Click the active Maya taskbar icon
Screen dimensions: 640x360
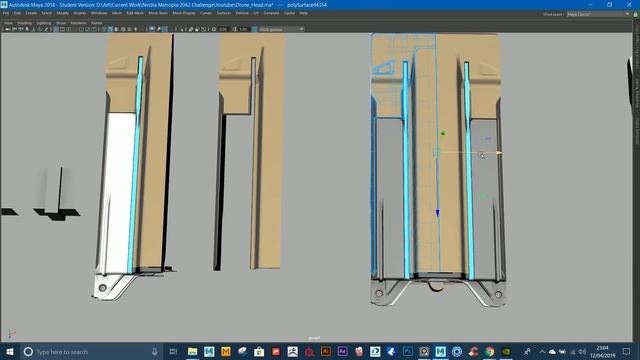(x=440, y=351)
